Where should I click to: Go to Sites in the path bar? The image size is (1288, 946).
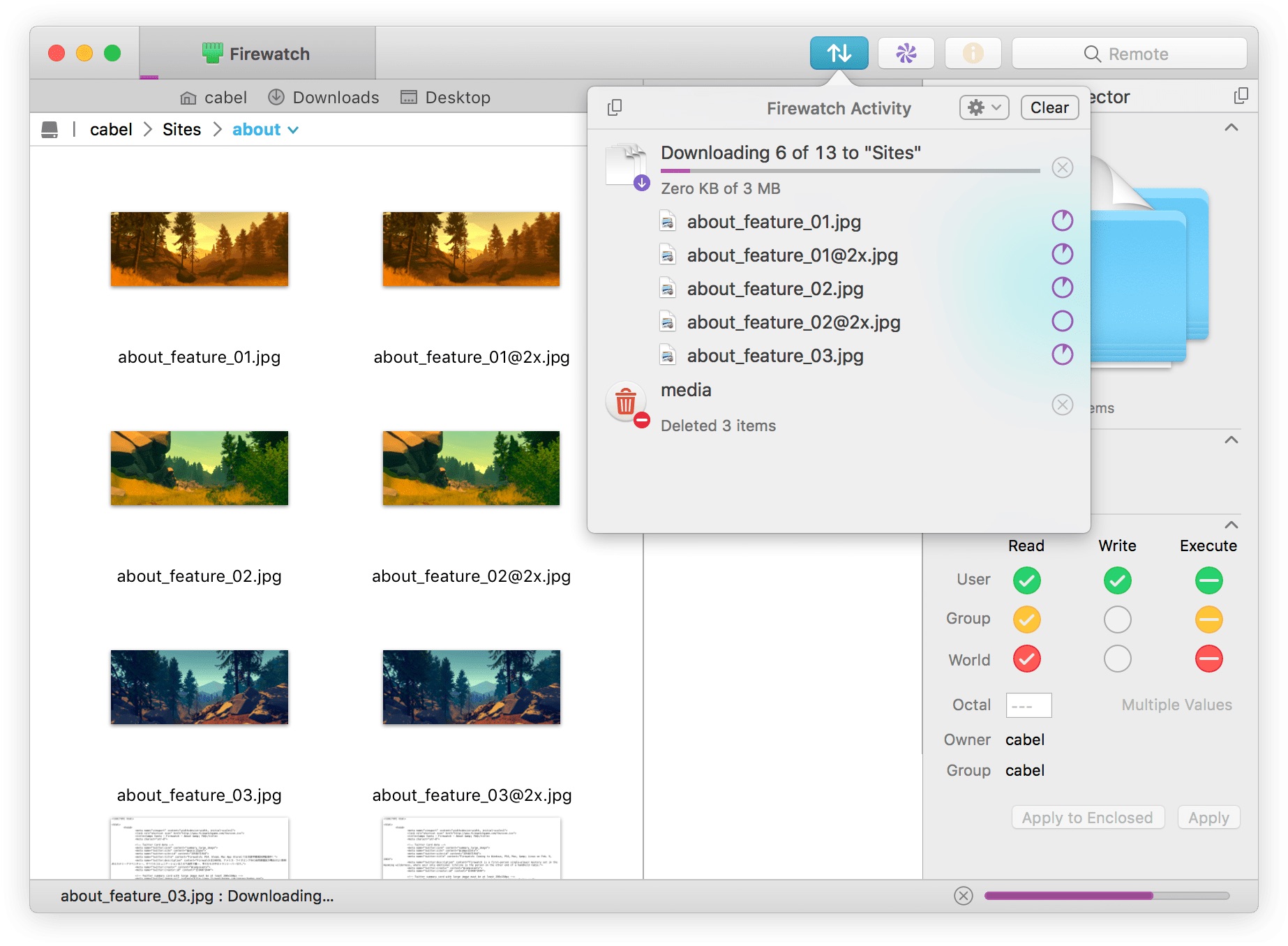click(181, 130)
